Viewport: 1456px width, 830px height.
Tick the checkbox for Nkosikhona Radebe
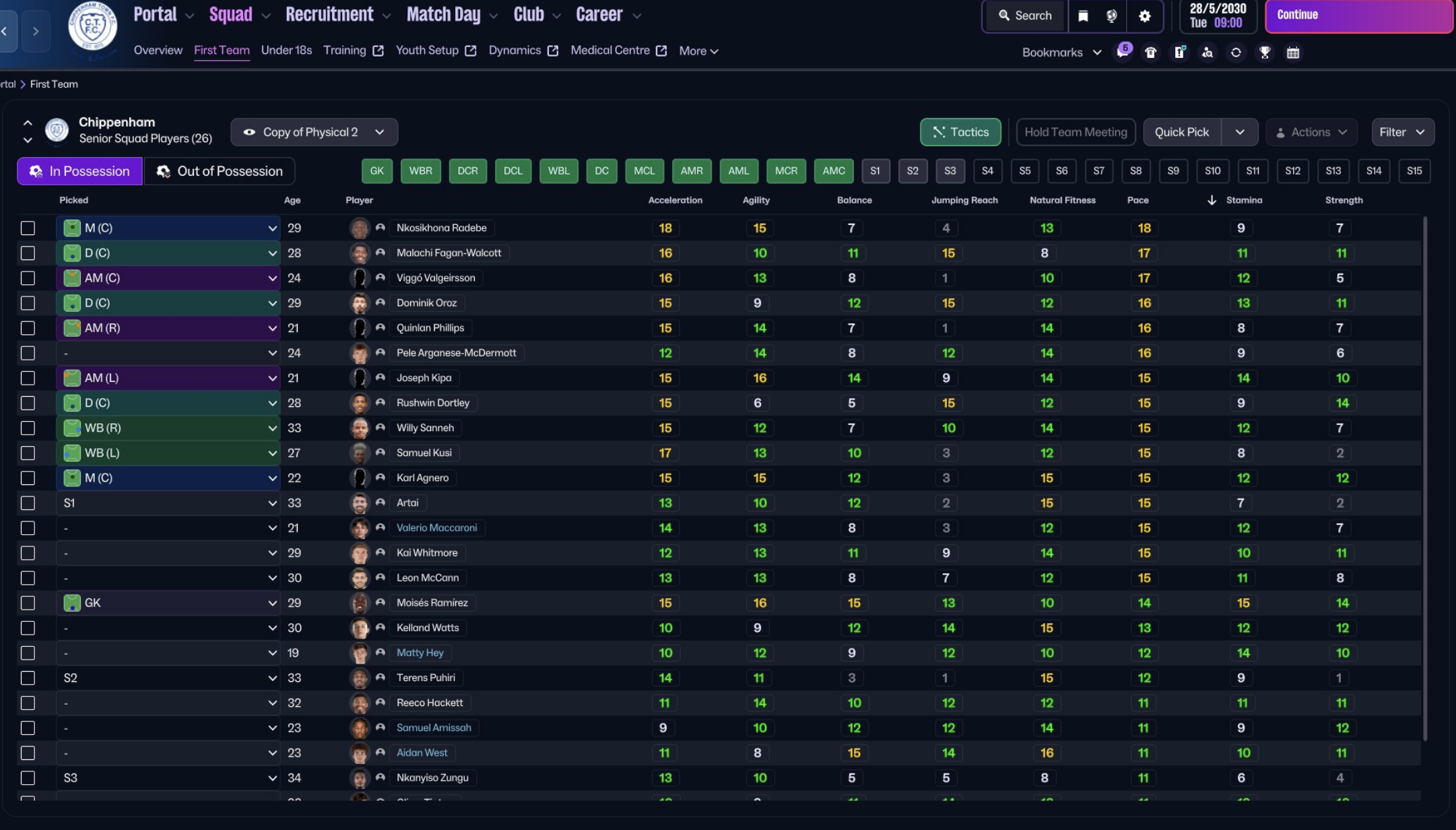(28, 228)
